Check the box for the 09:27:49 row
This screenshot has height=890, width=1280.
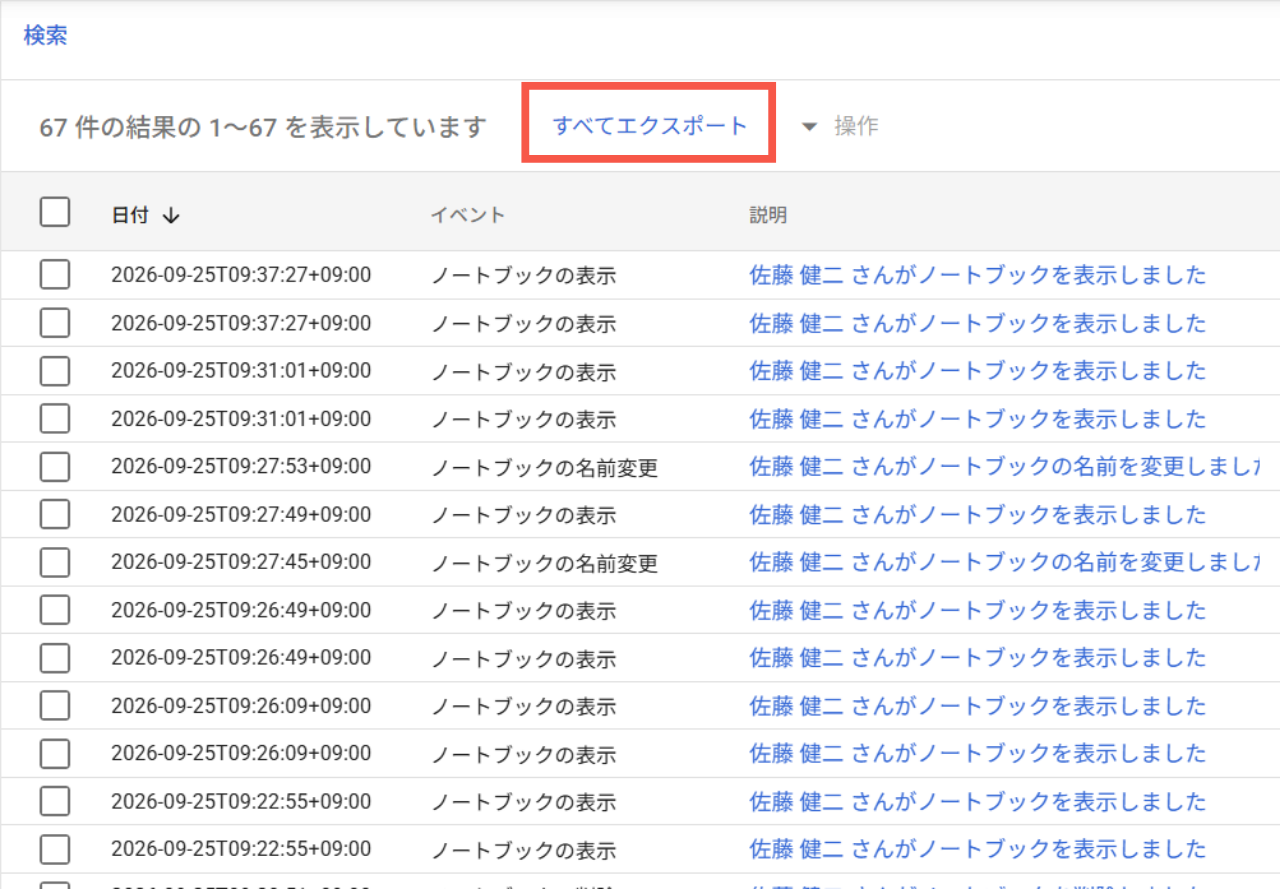55,515
